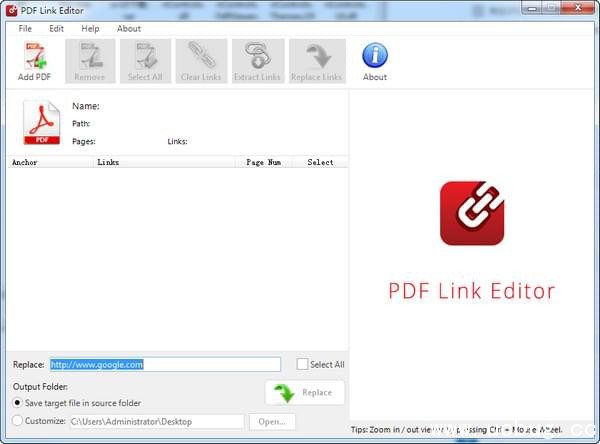Click the Open... button
The image size is (600, 444).
272,421
